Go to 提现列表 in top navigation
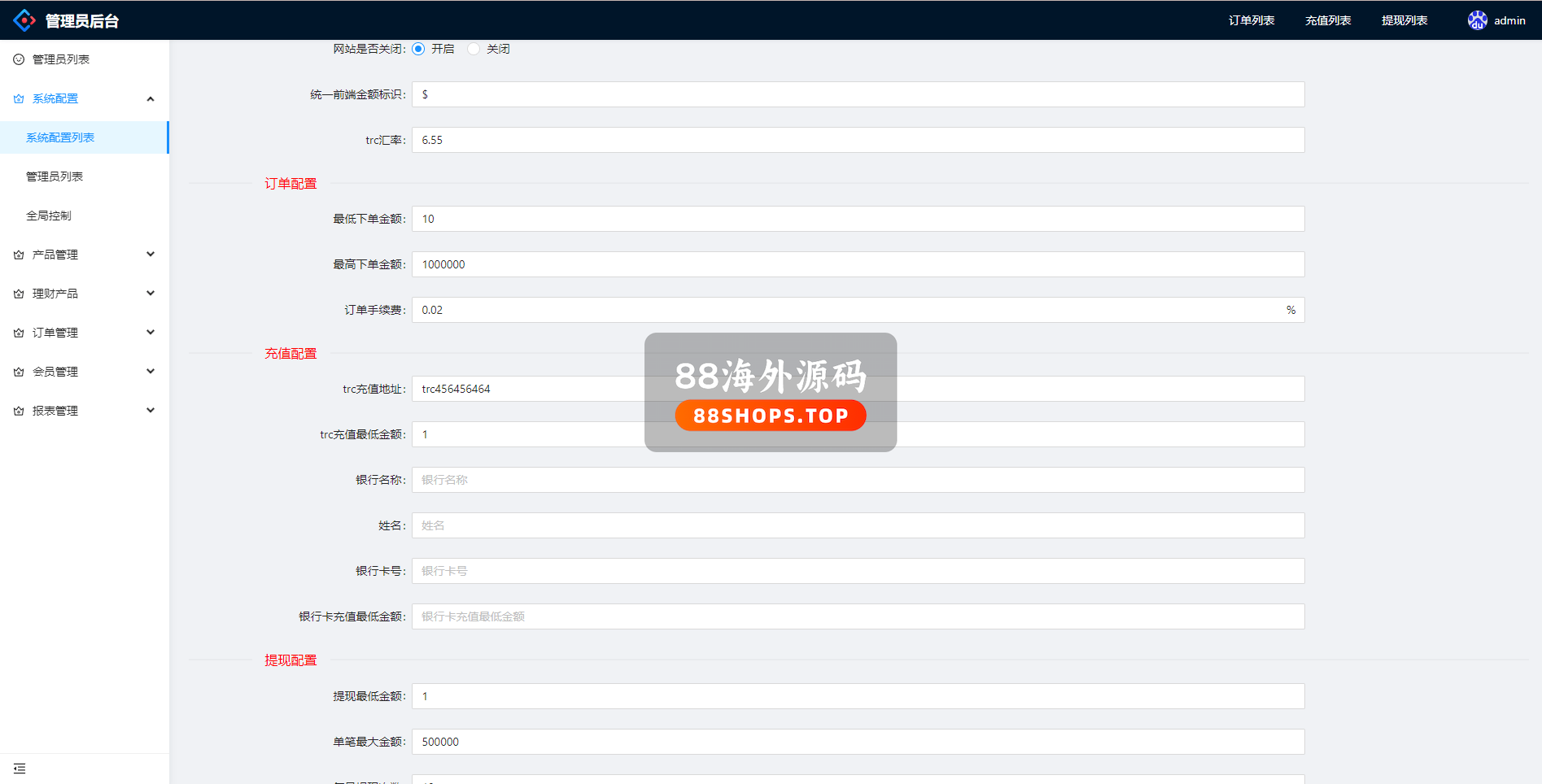The width and height of the screenshot is (1542, 784). point(1404,20)
